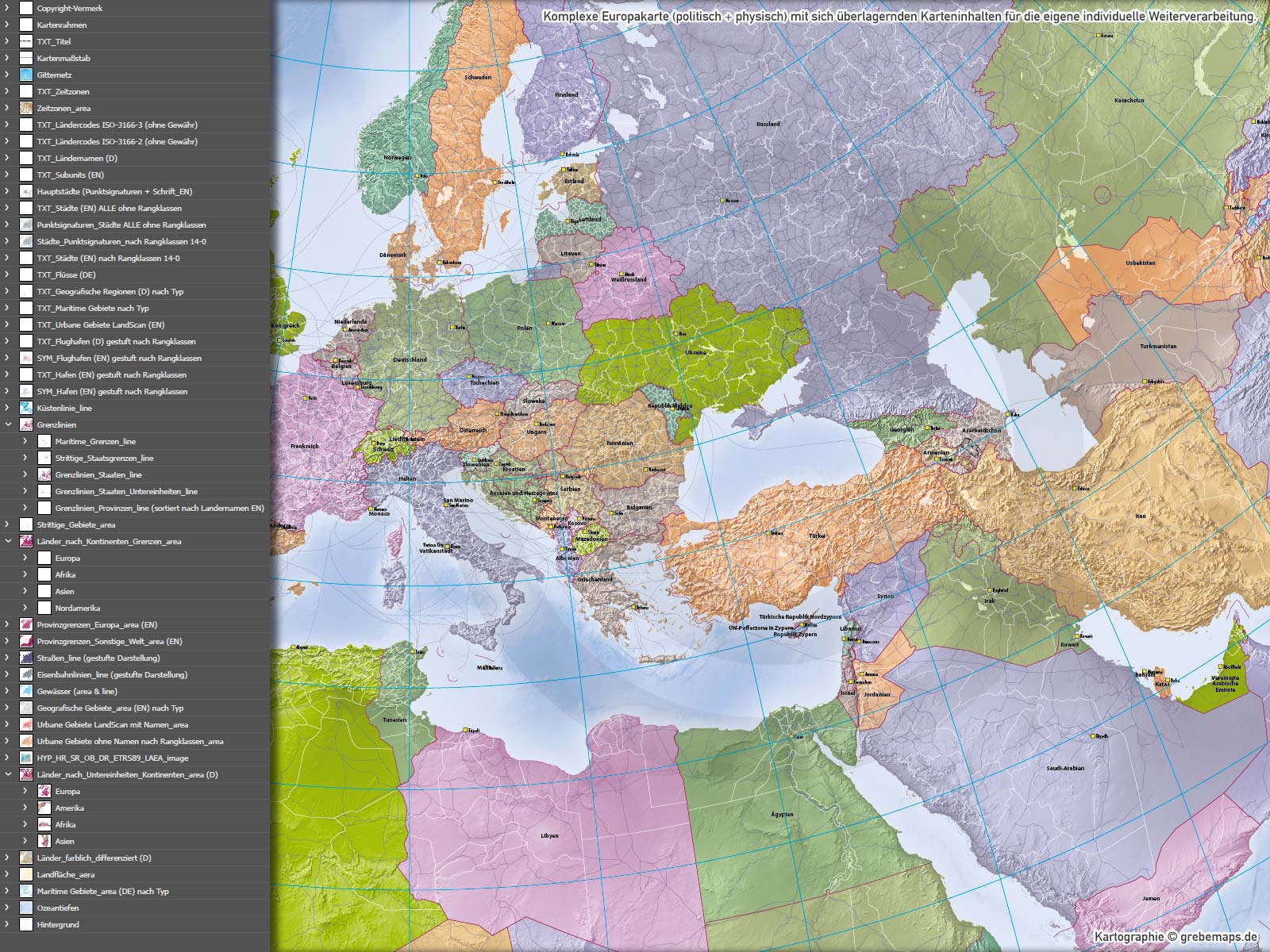Screen dimensions: 1270x952
Task: Click the Gitternetz layer thumbnail
Action: point(26,75)
